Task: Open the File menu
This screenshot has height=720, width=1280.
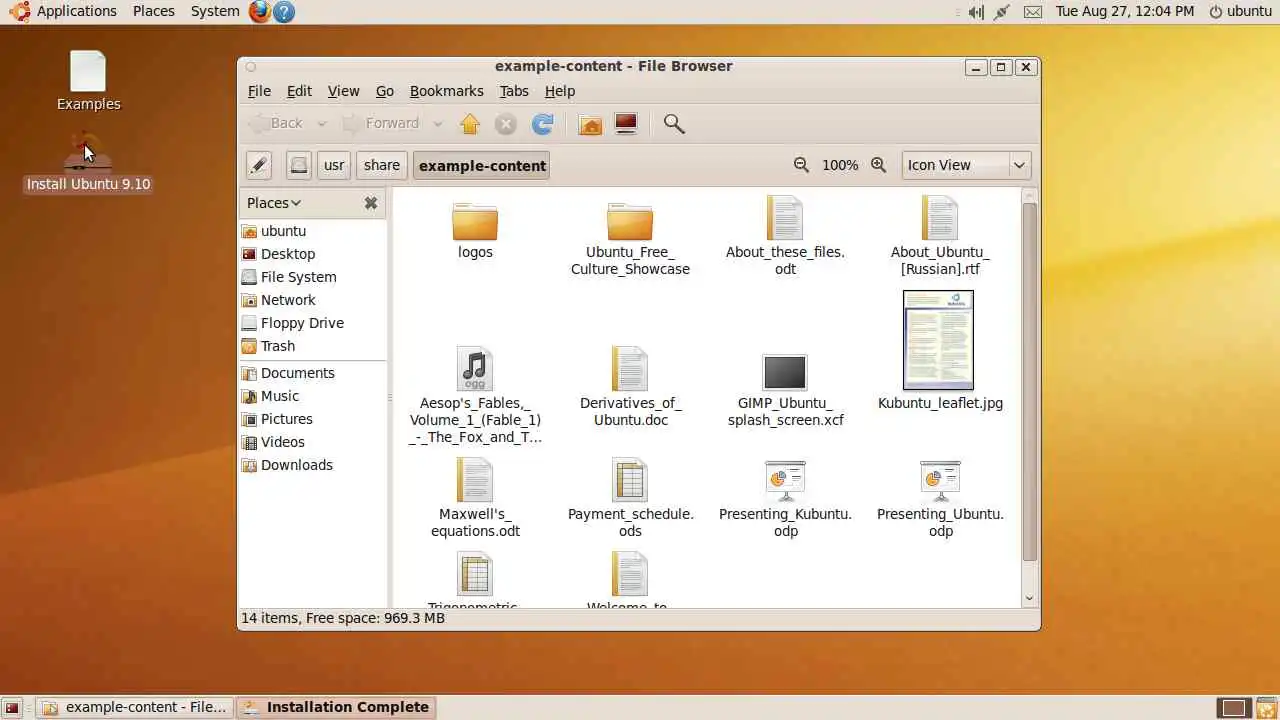Action: tap(259, 91)
